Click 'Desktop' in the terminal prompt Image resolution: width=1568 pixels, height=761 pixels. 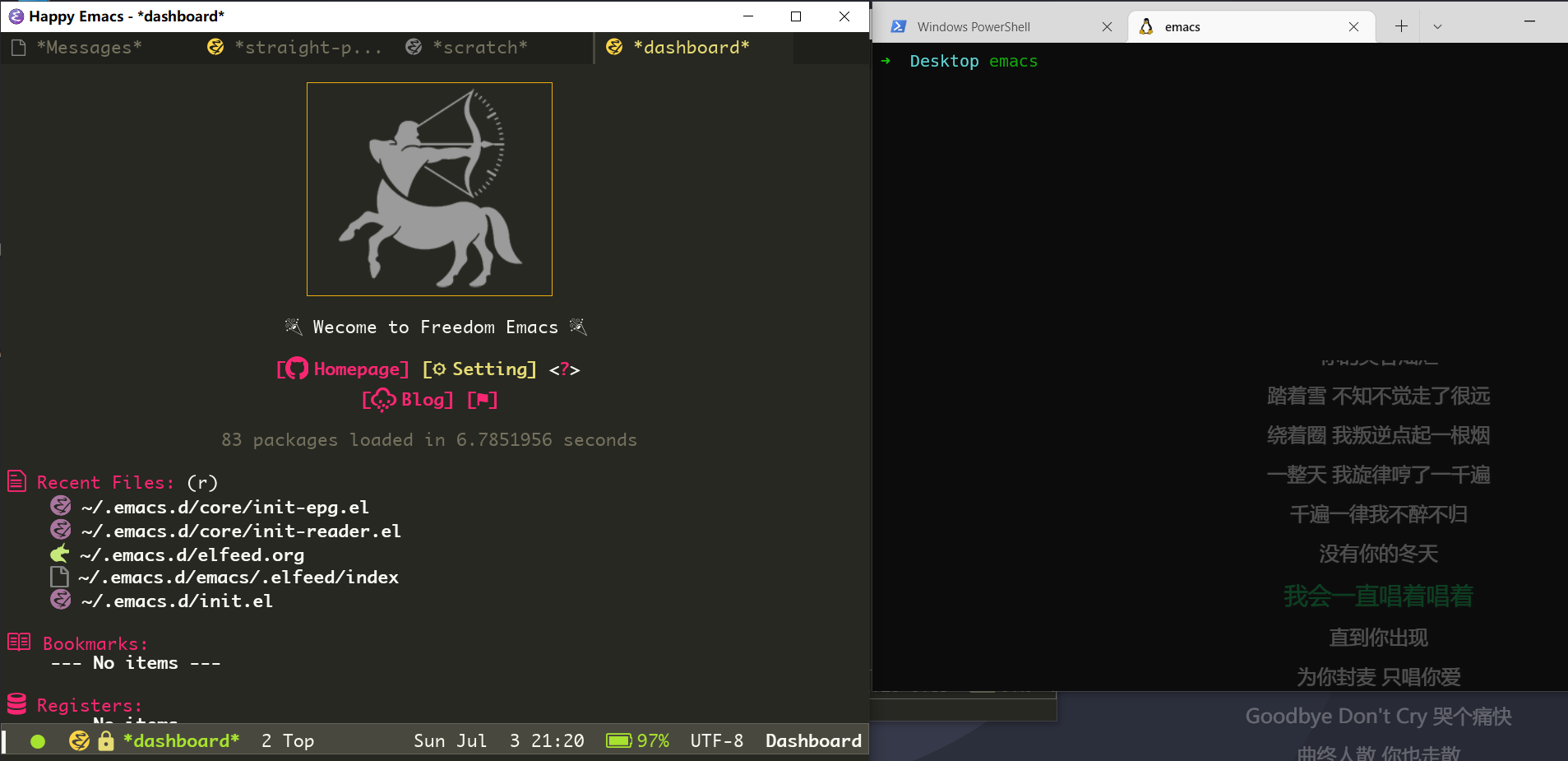tap(944, 62)
